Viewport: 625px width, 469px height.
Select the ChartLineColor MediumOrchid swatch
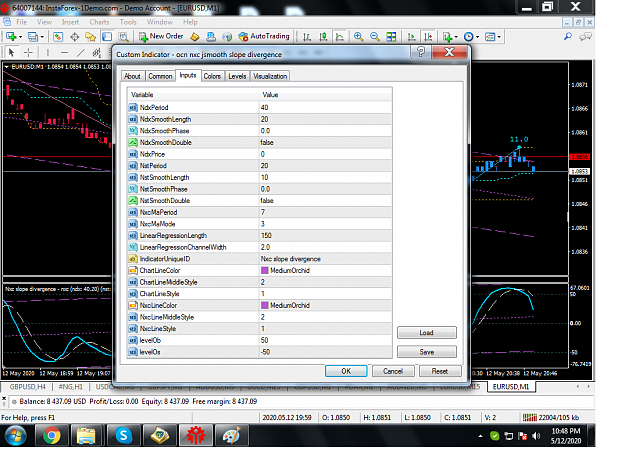pyautogui.click(x=264, y=271)
